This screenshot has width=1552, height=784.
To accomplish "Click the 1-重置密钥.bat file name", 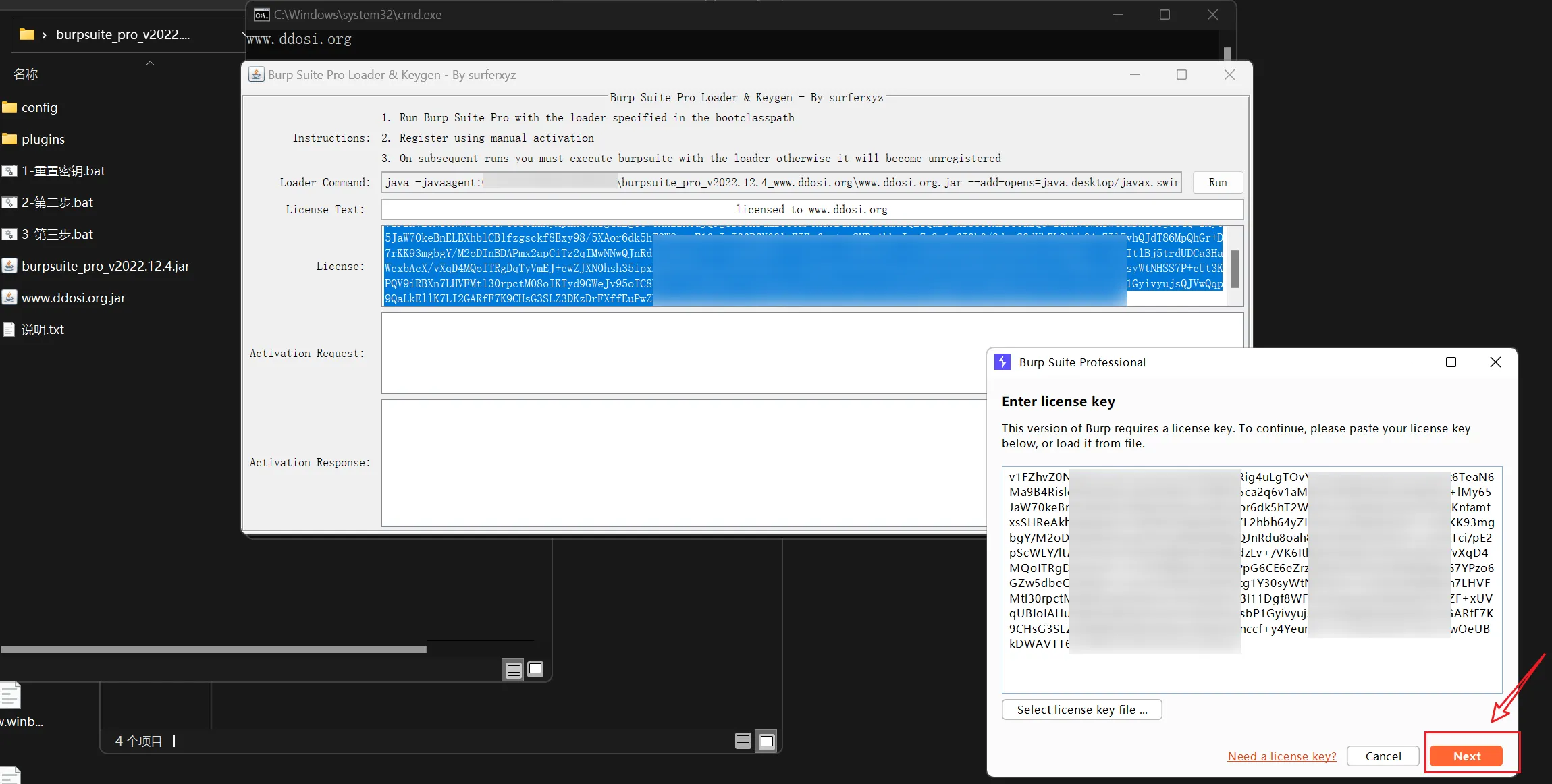I will [x=63, y=171].
